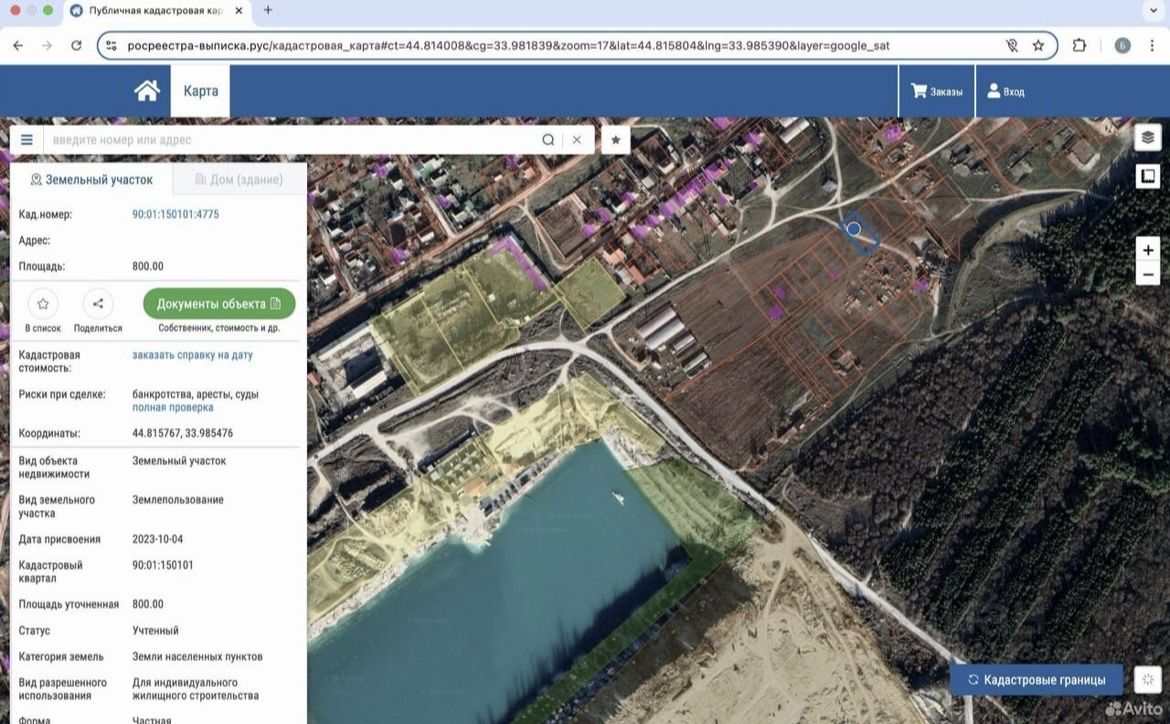Zoom in on the map
Viewport: 1170px width, 724px height.
(x=1148, y=250)
